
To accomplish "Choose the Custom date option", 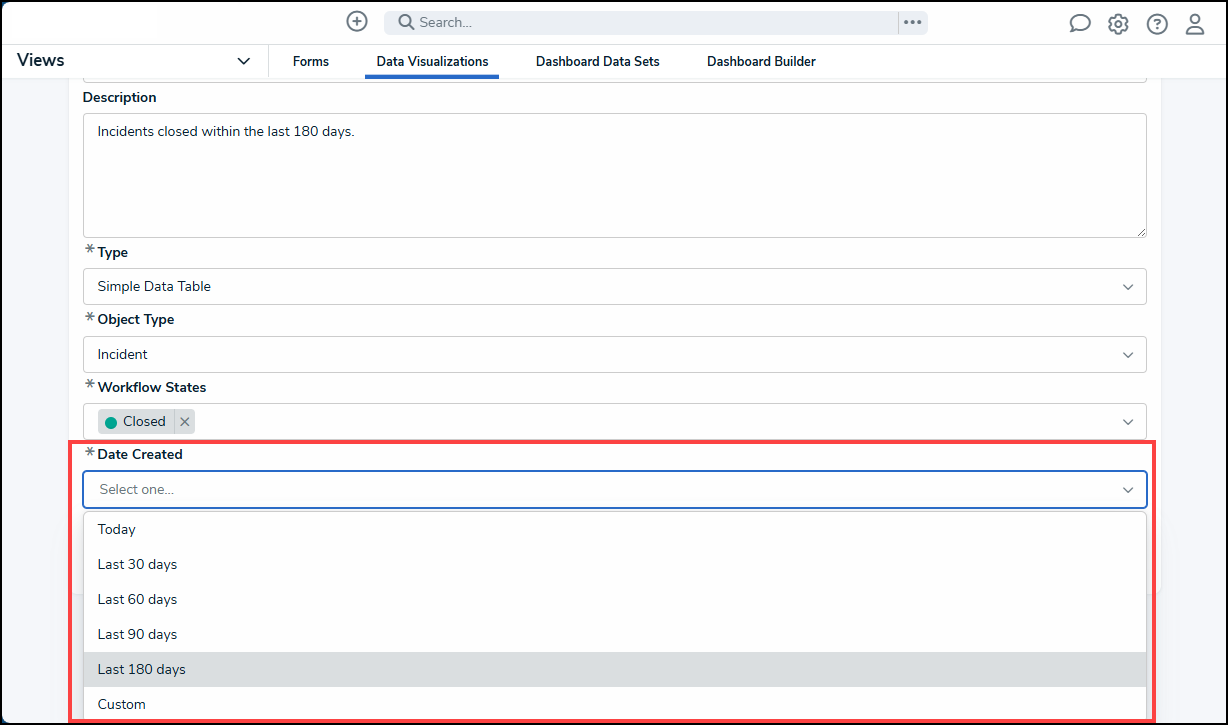I will tap(614, 704).
